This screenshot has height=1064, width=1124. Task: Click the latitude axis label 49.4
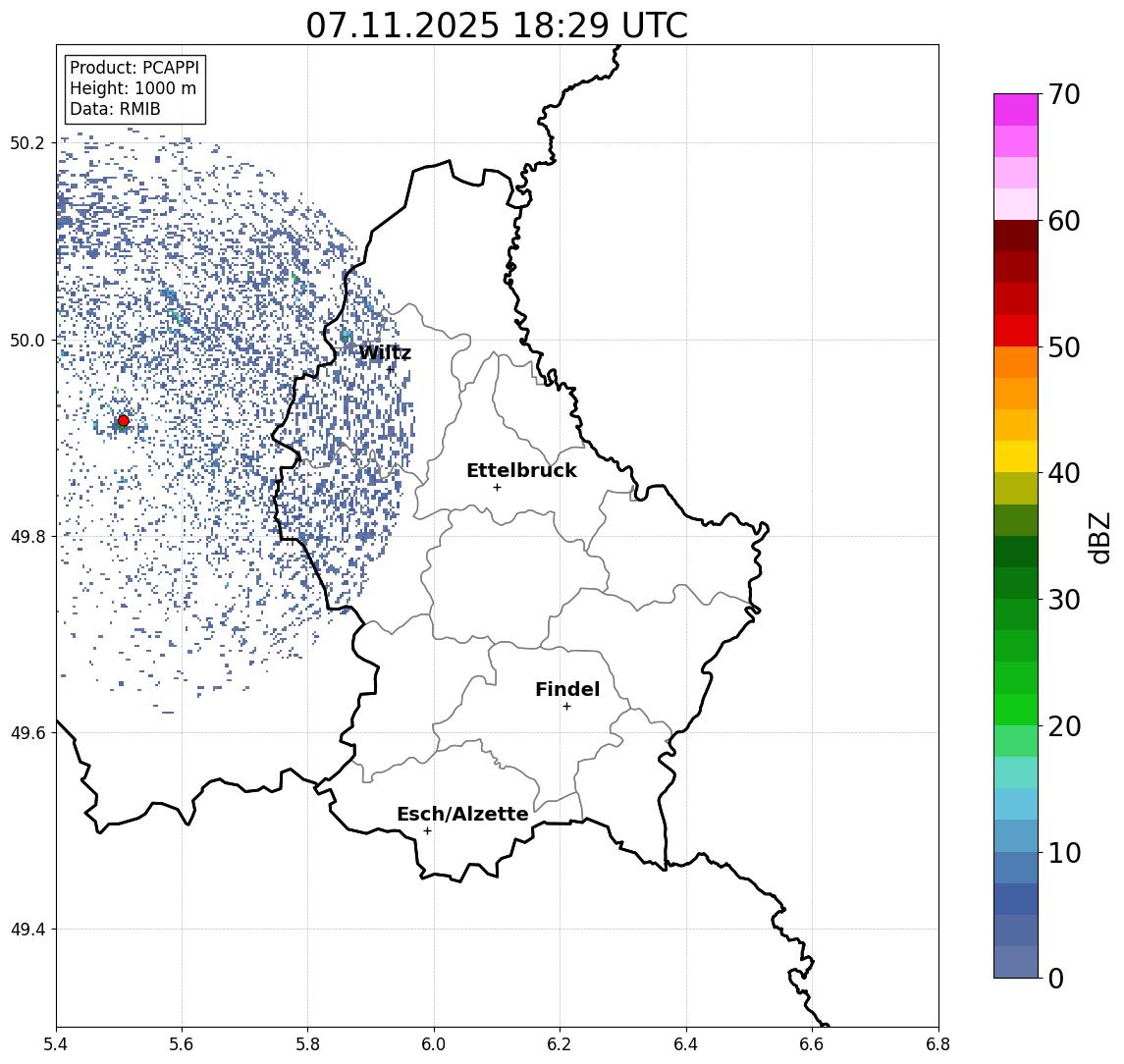pos(27,930)
